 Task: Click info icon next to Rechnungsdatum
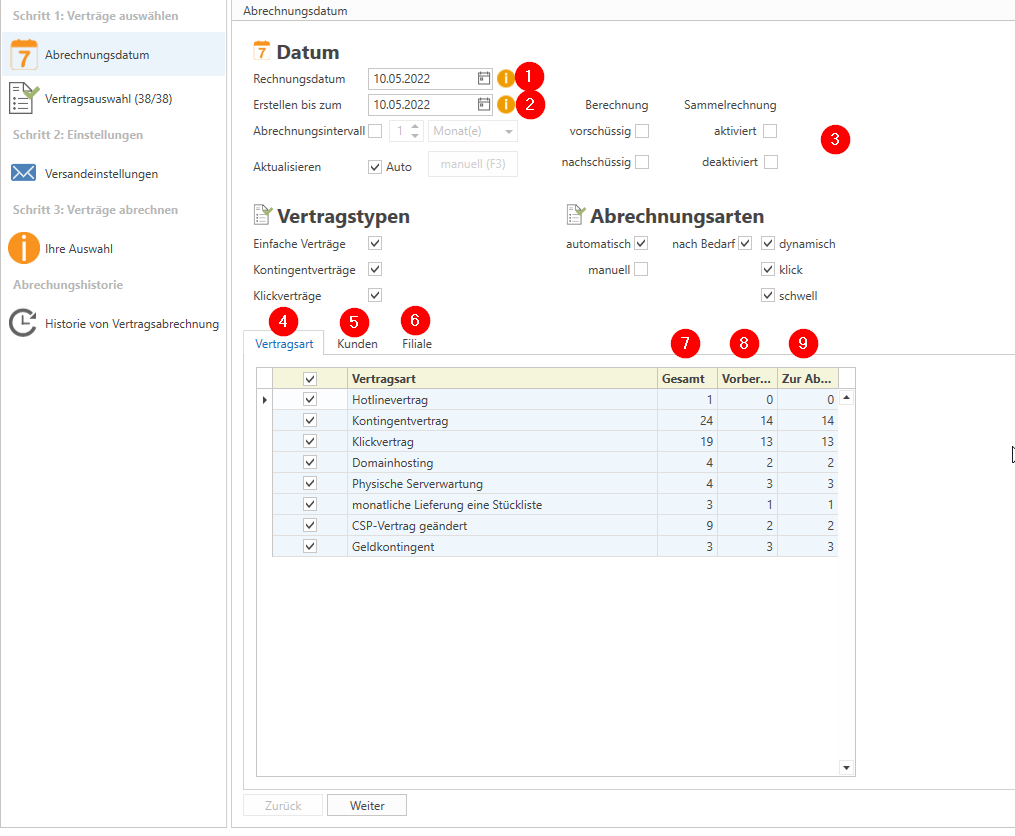tap(506, 78)
